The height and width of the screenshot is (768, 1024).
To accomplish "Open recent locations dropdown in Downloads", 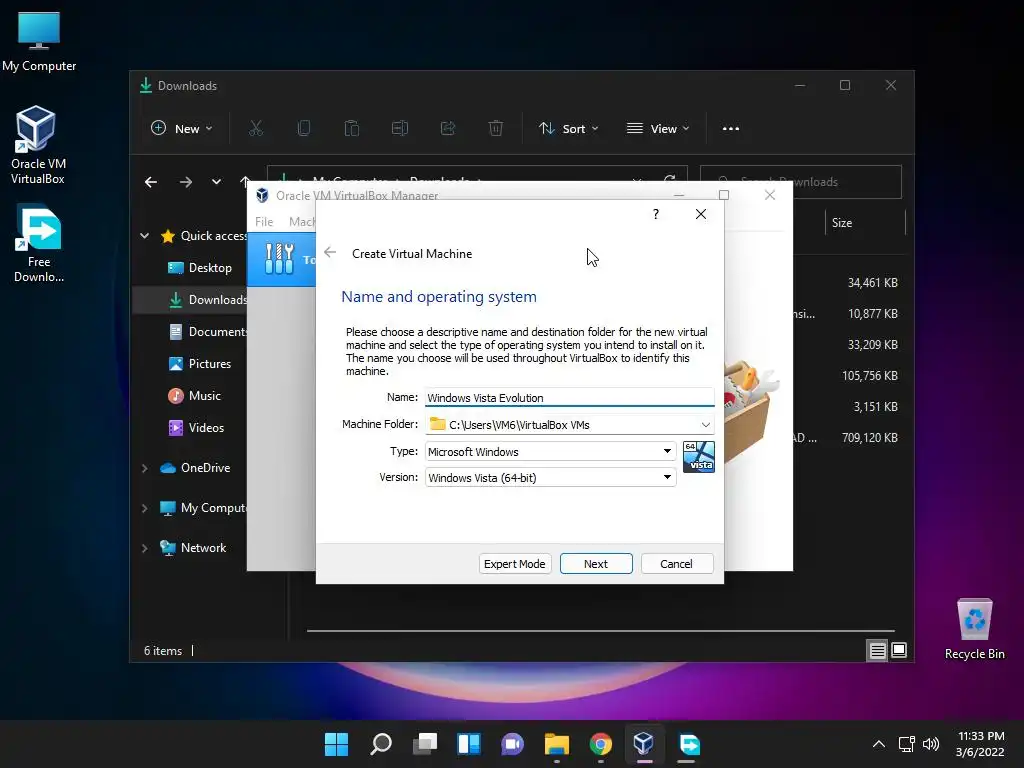I will pyautogui.click(x=216, y=182).
